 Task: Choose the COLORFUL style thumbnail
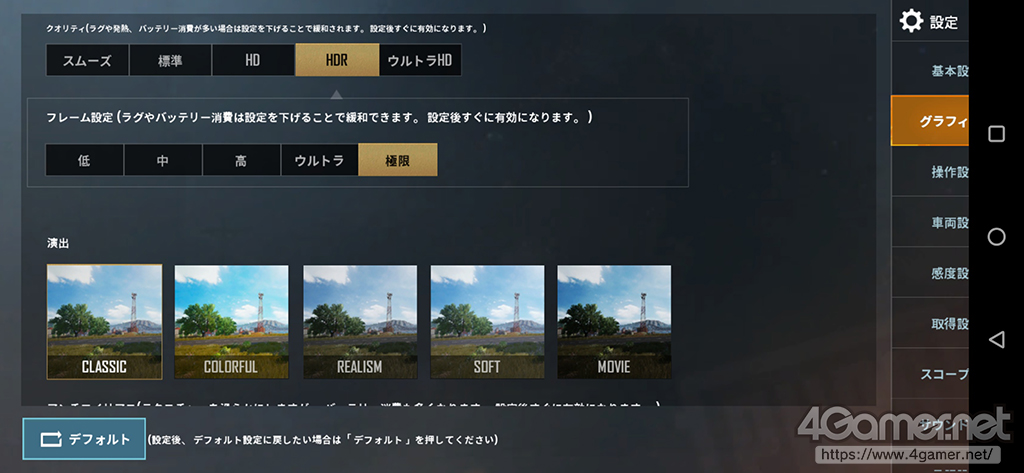tap(231, 321)
